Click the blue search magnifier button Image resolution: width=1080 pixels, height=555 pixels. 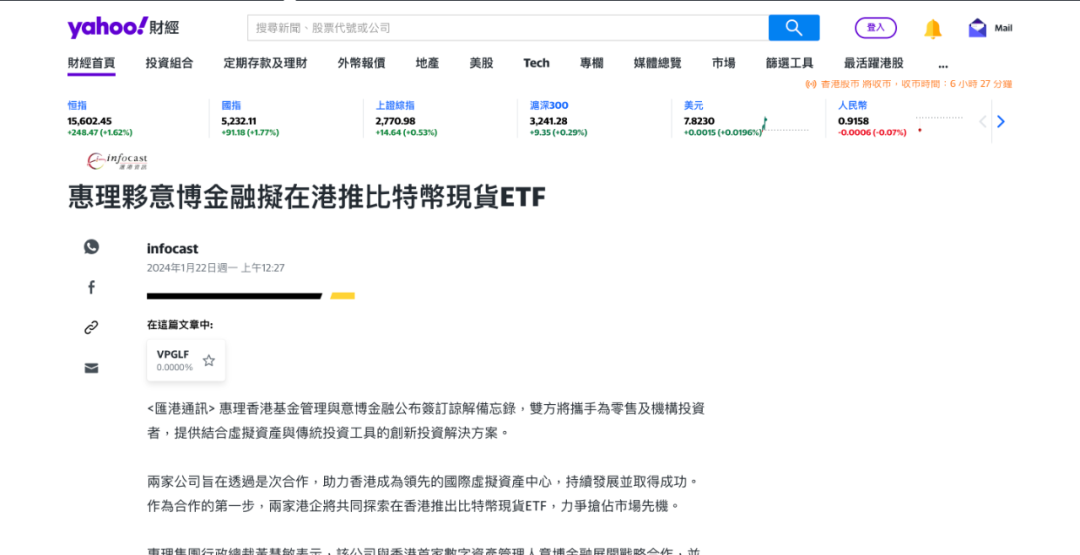[x=793, y=28]
